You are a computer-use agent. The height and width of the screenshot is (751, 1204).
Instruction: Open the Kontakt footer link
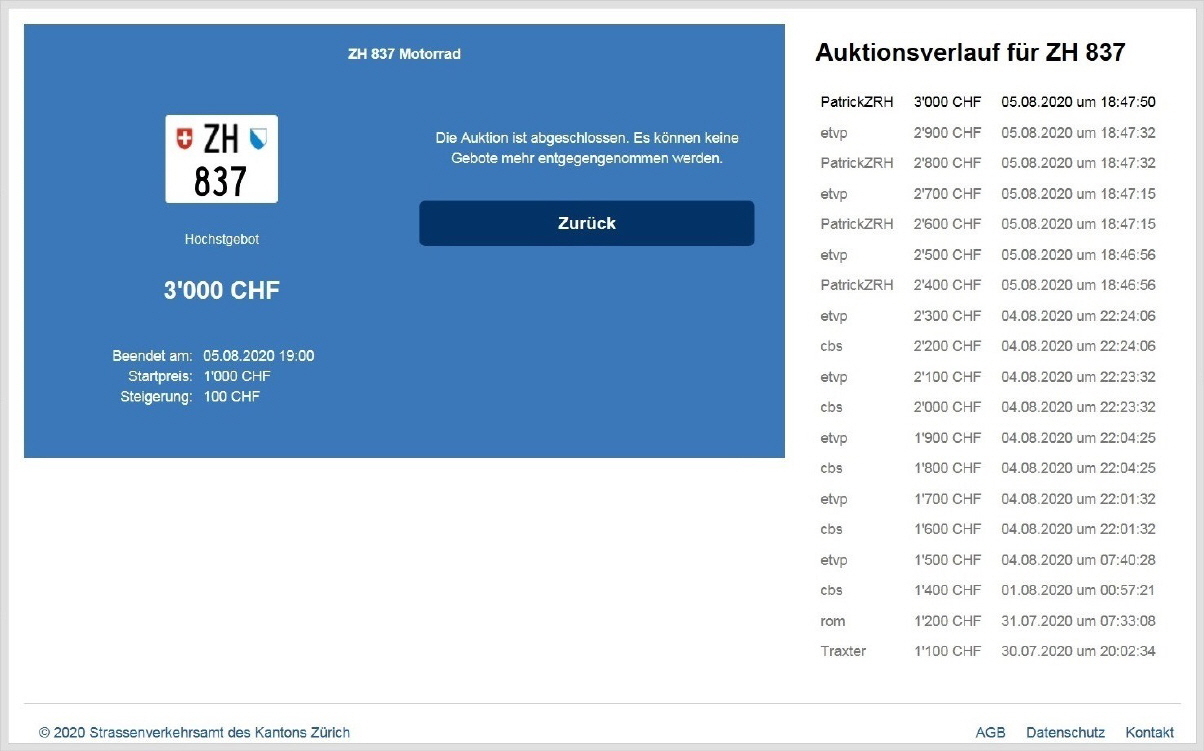(x=1149, y=732)
